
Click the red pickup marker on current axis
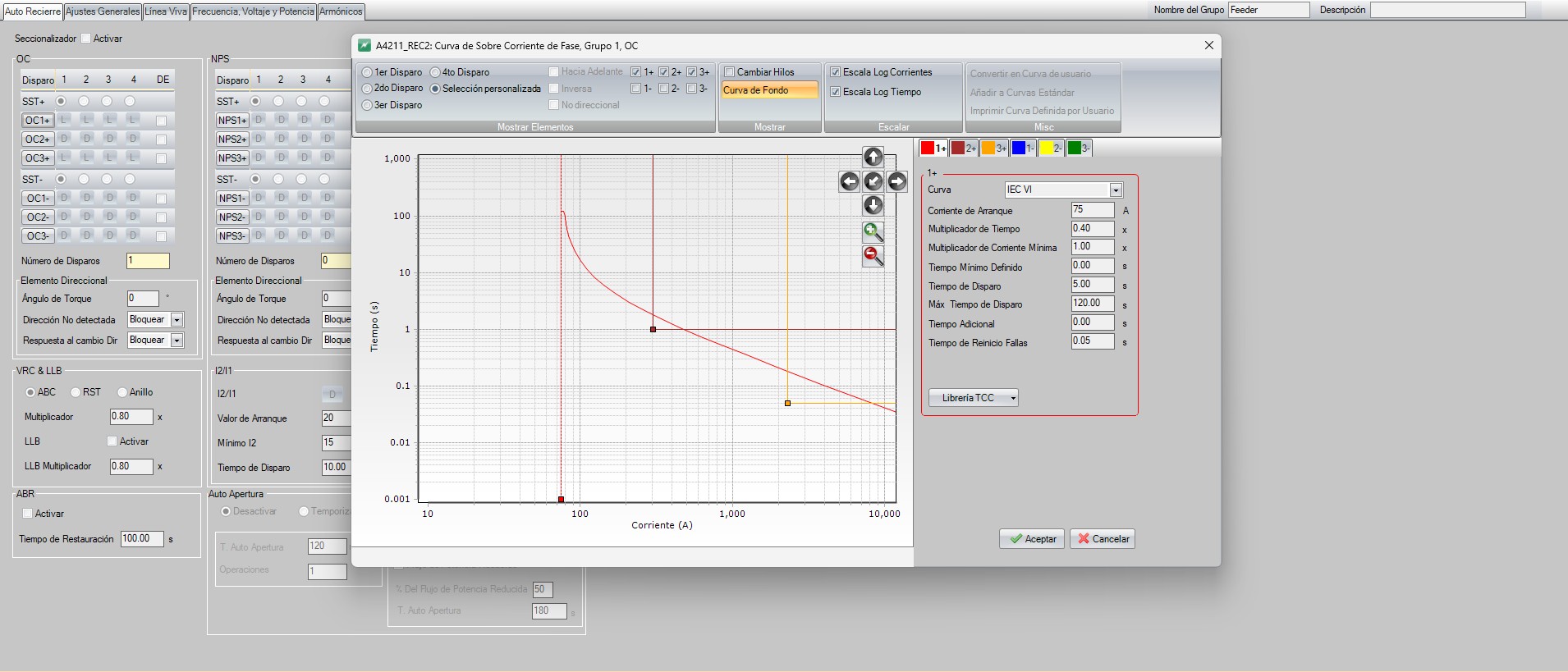click(561, 499)
